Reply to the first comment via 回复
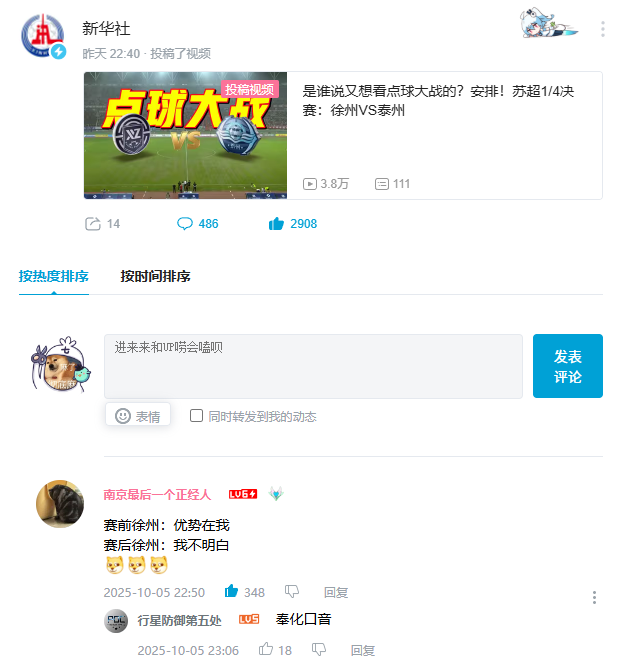Screen dimensions: 620x661 click(x=335, y=593)
